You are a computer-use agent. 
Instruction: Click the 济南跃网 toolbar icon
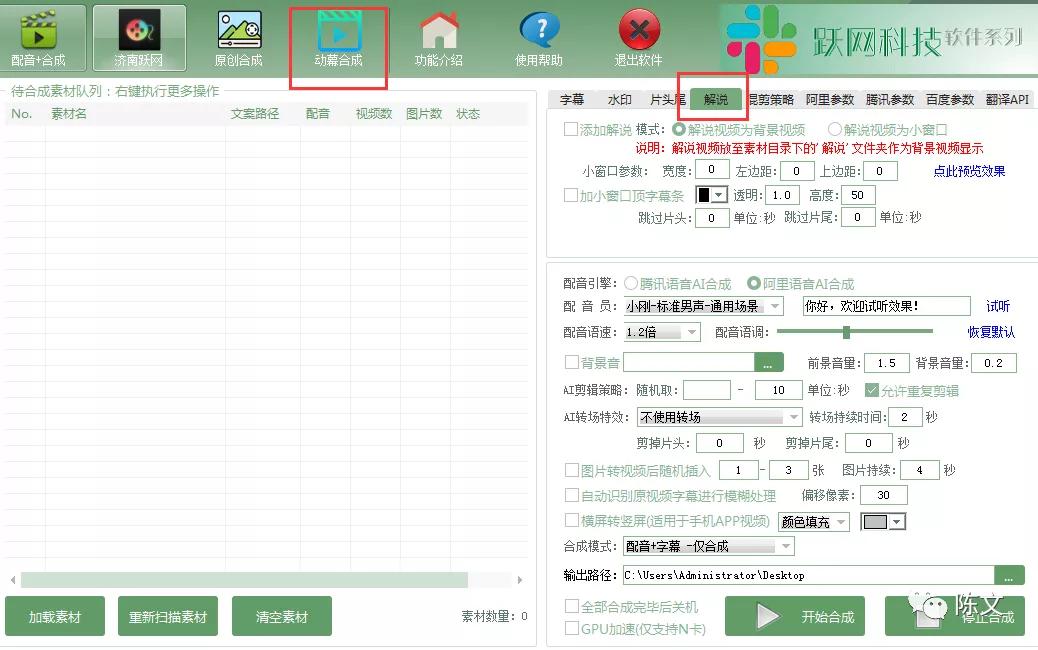[x=139, y=38]
